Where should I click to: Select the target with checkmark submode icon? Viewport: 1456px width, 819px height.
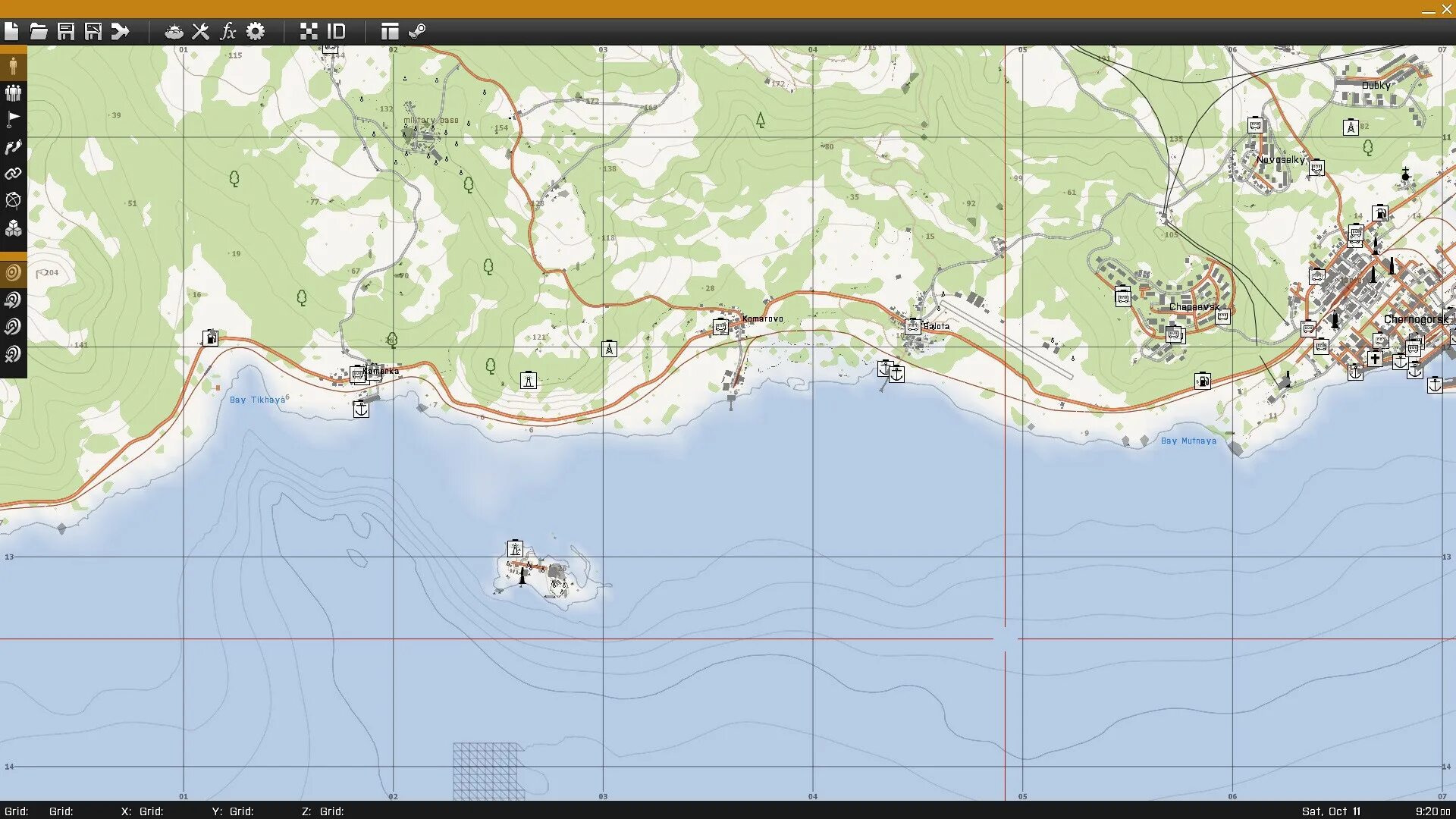tap(13, 328)
